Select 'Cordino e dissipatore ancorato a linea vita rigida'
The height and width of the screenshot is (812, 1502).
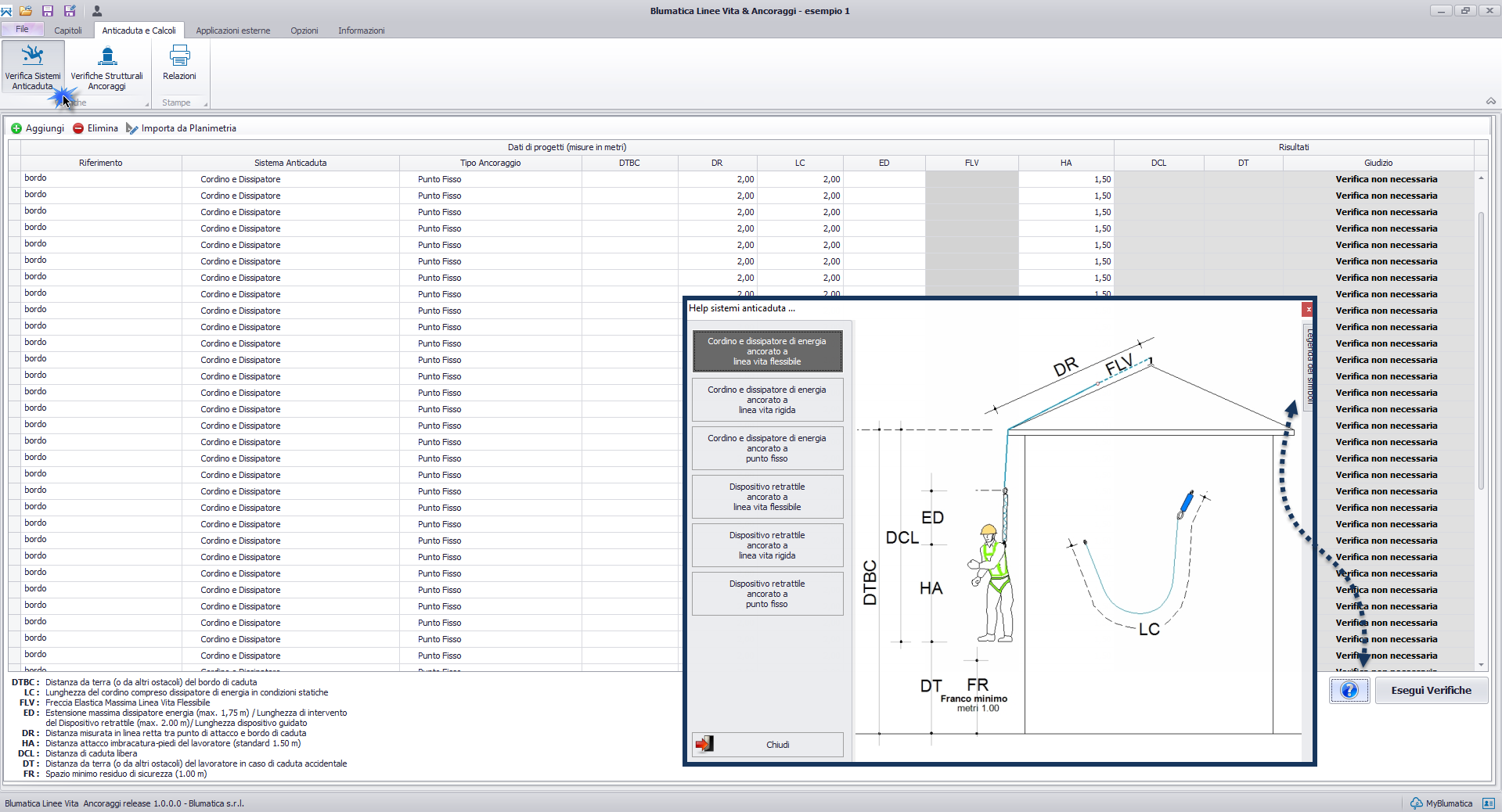coord(767,400)
